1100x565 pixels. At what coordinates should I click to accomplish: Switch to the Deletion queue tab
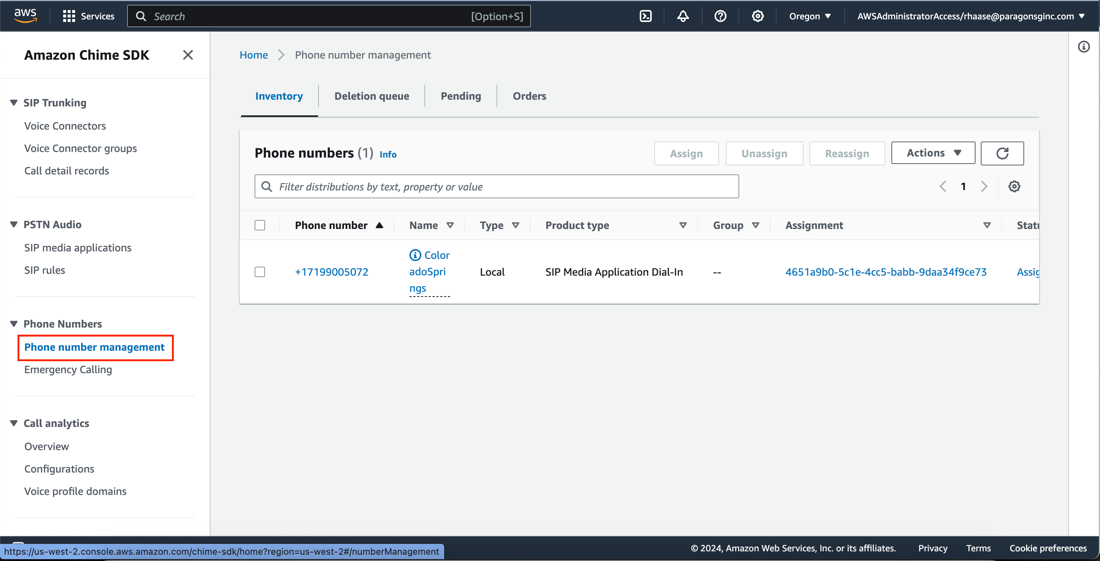[x=372, y=96]
